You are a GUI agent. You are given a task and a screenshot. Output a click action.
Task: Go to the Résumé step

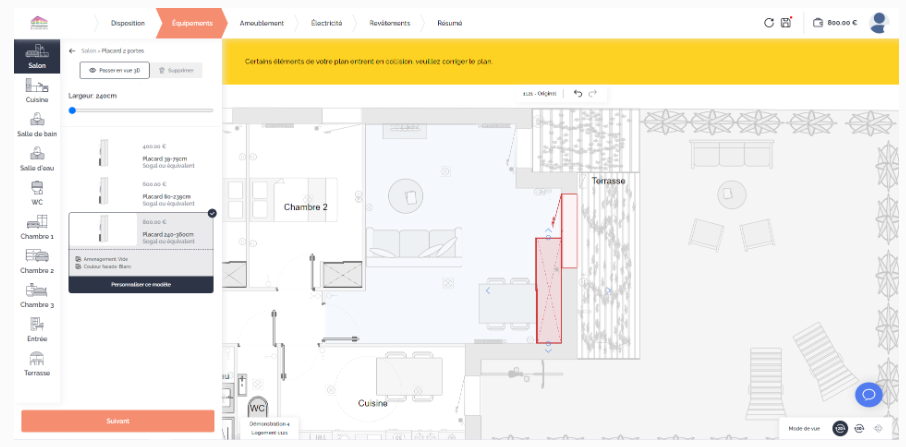tap(450, 23)
